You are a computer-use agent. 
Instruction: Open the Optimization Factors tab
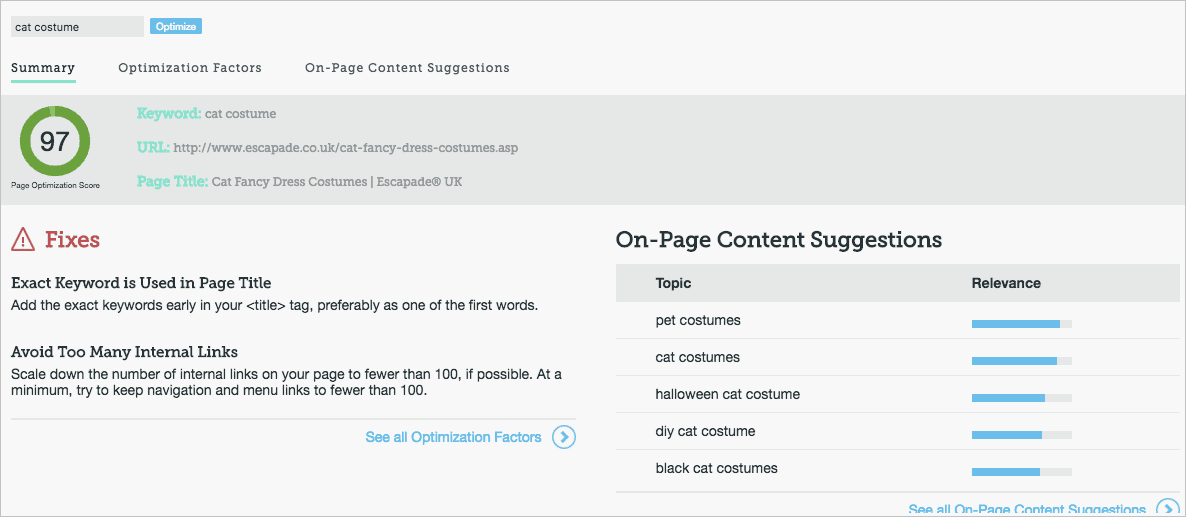[x=190, y=68]
